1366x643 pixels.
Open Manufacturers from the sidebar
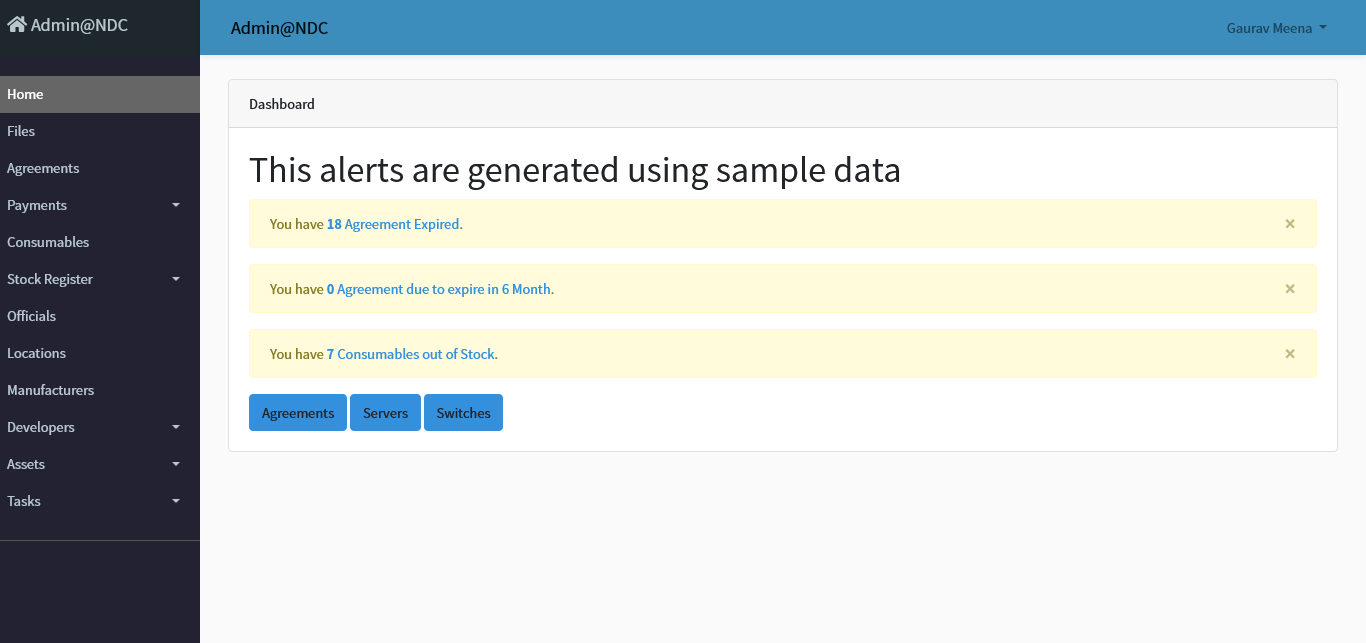(x=50, y=390)
